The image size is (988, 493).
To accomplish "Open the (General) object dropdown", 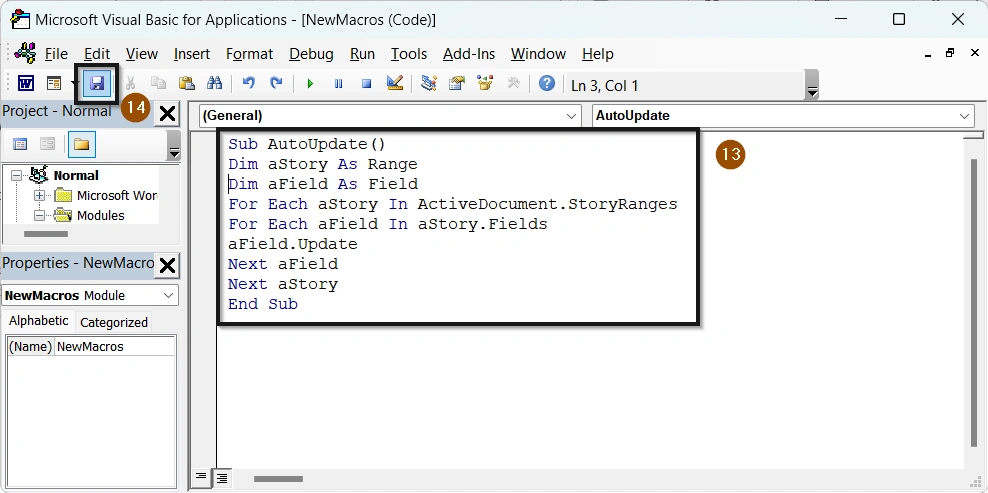I will pyautogui.click(x=390, y=116).
